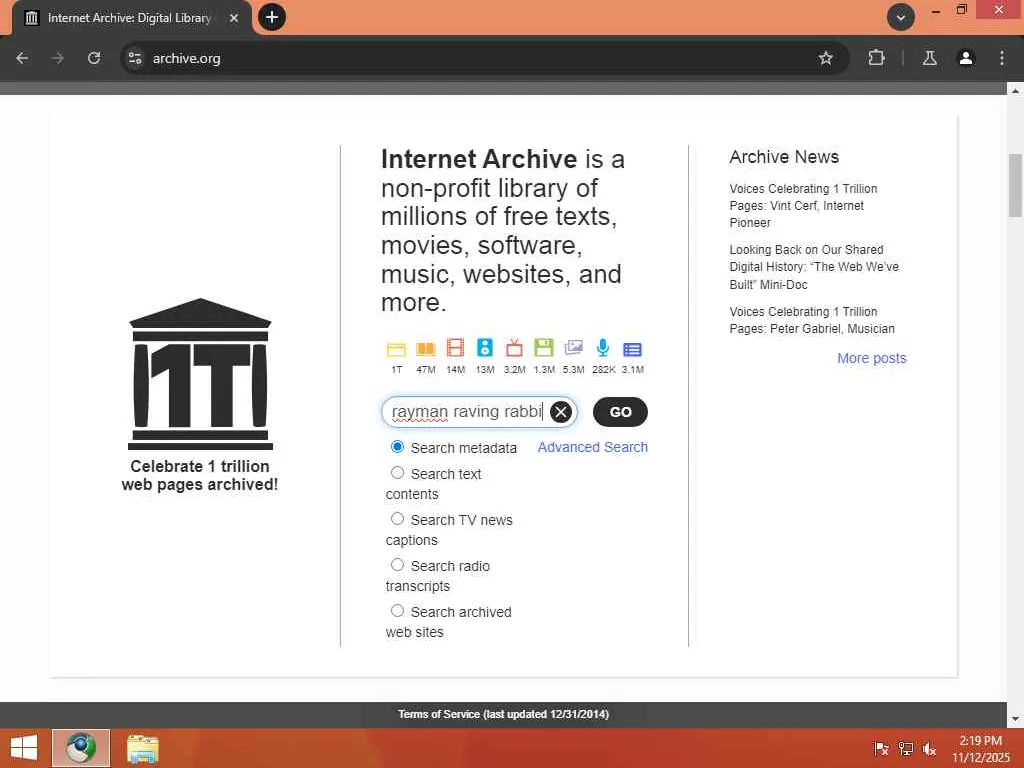Open the Vint Cerf news post
This screenshot has width=1024, height=768.
pos(803,206)
